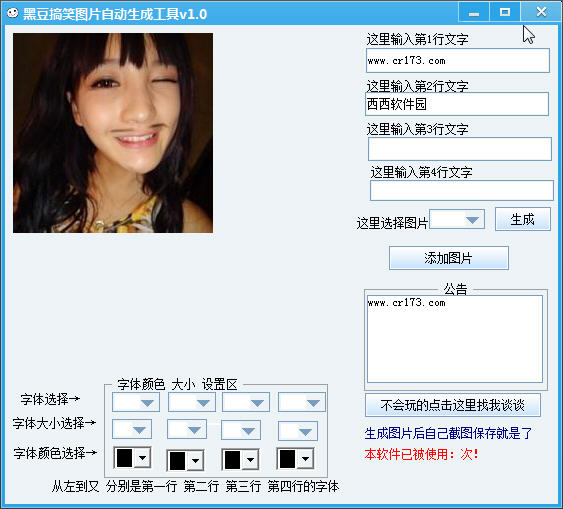Expand the fourth row font dropdown
This screenshot has height=509, width=563.
click(x=302, y=402)
